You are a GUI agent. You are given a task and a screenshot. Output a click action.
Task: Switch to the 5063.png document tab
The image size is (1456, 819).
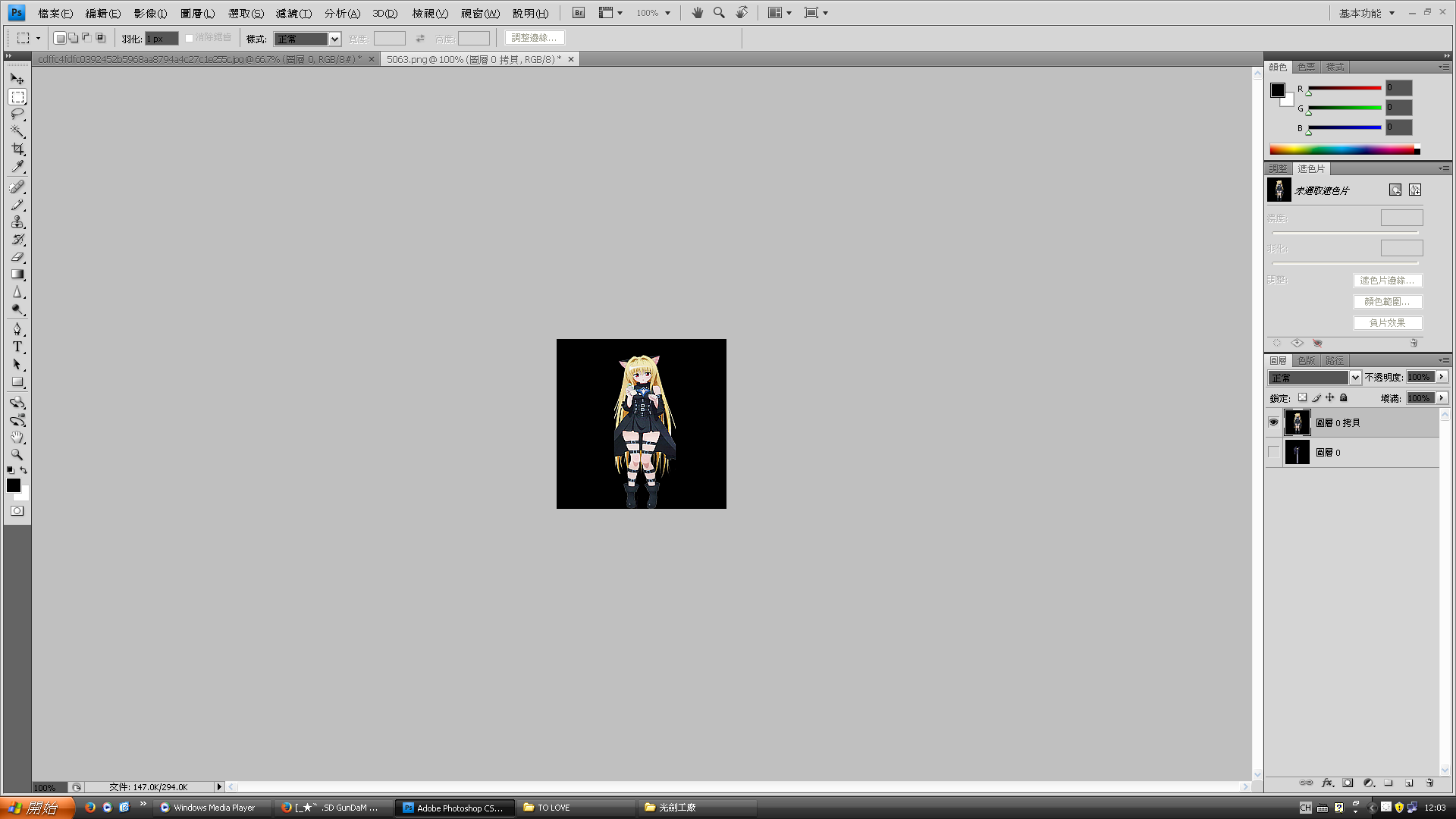[473, 59]
